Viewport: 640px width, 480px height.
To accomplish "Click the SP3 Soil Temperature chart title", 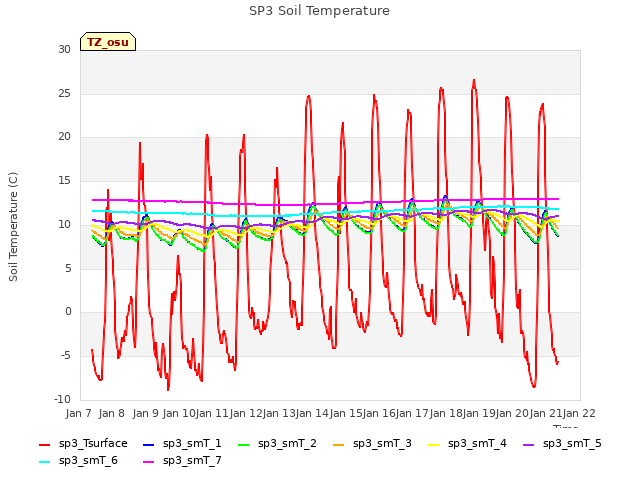I will [319, 11].
